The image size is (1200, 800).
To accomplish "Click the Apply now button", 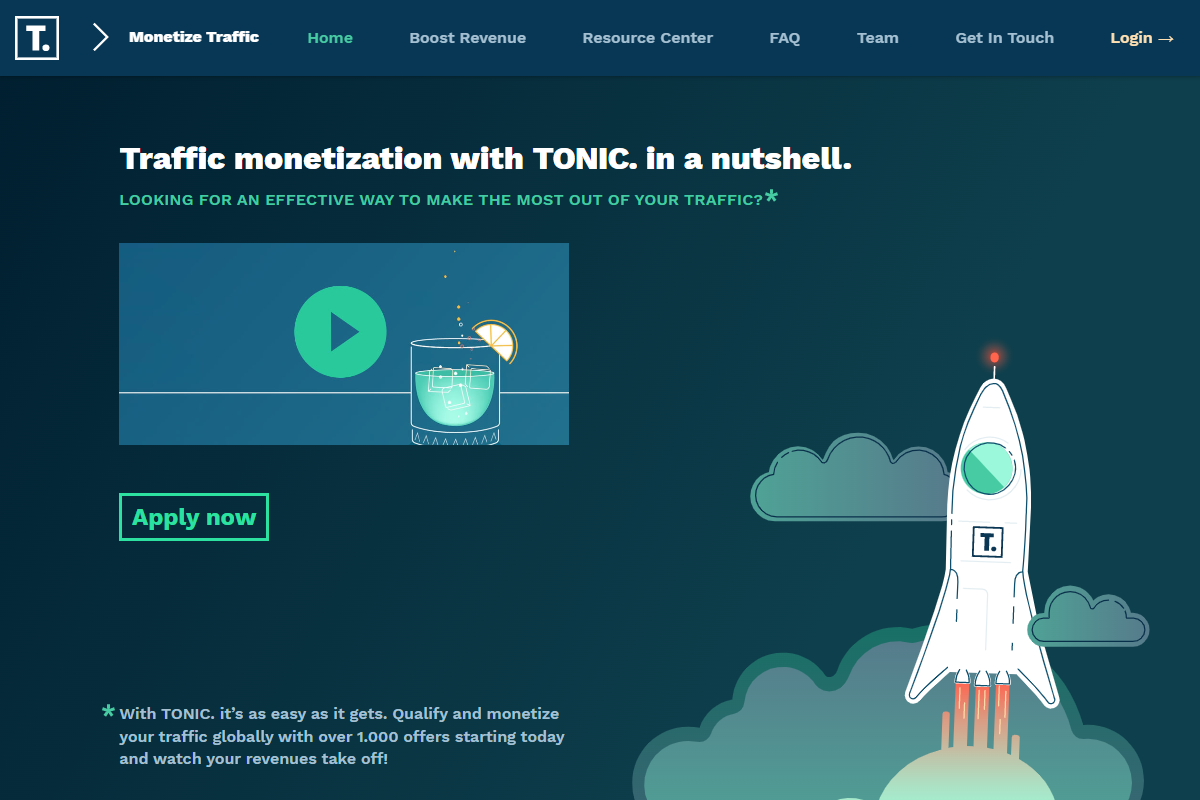I will point(193,517).
